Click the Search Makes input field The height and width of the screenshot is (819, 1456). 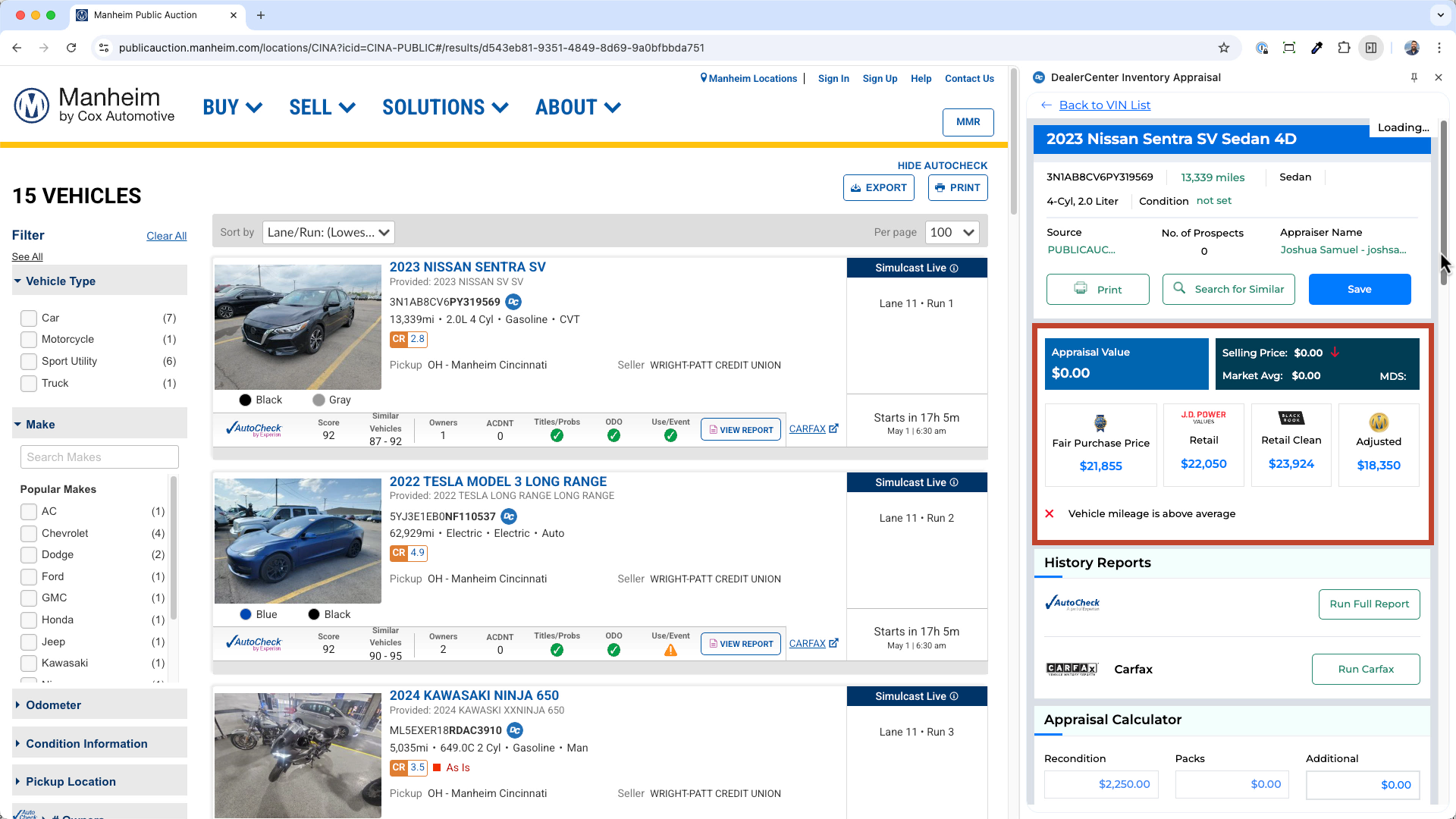[x=99, y=457]
